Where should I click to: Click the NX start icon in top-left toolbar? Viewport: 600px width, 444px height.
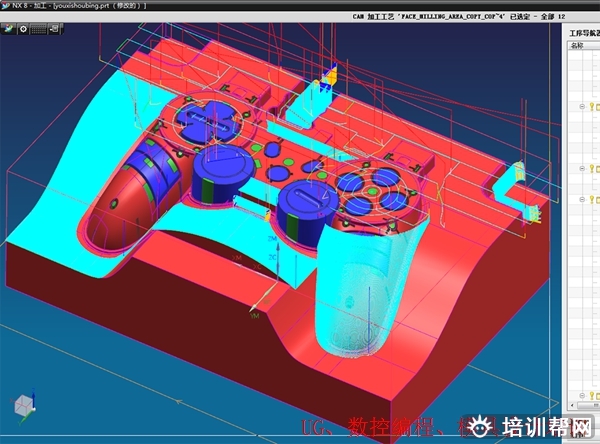click(8, 29)
